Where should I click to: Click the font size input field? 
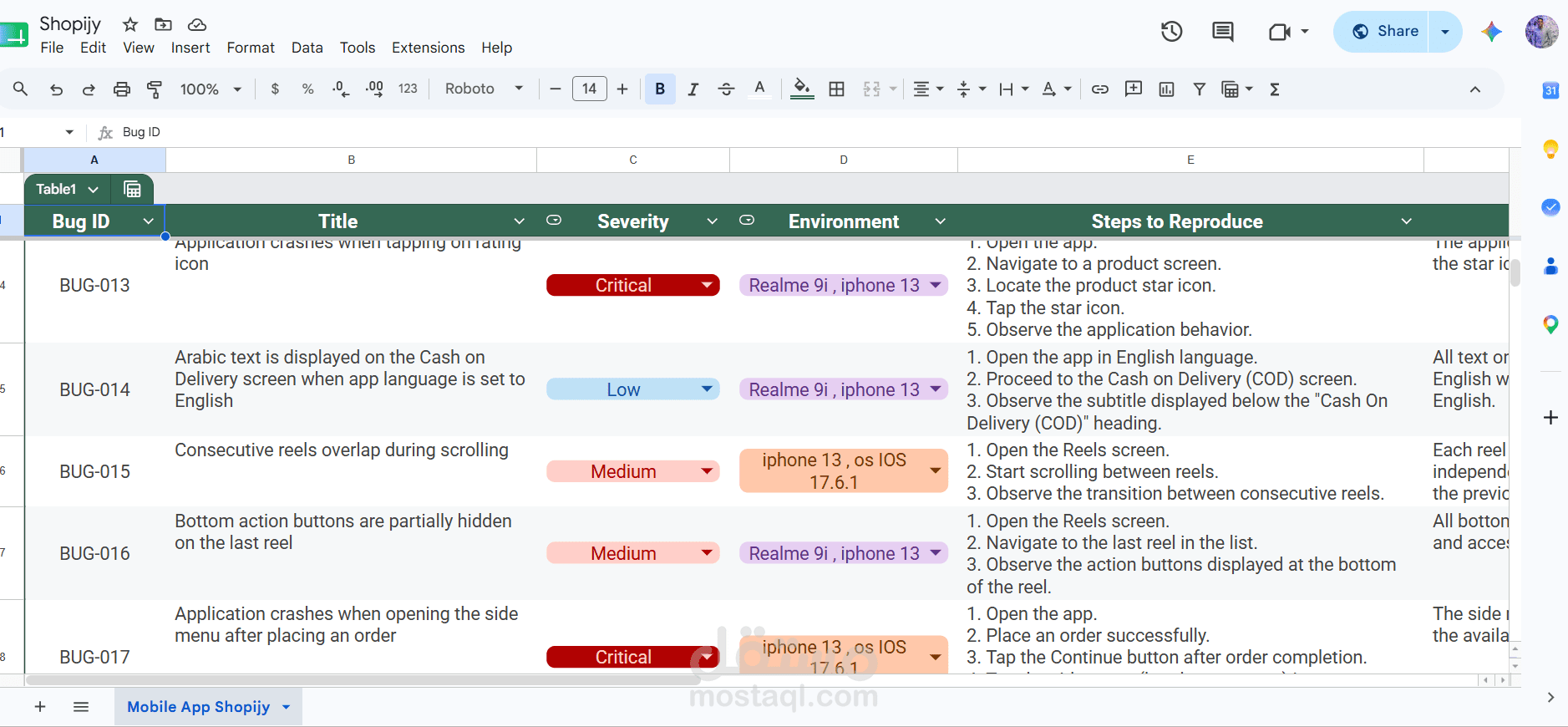[x=590, y=89]
